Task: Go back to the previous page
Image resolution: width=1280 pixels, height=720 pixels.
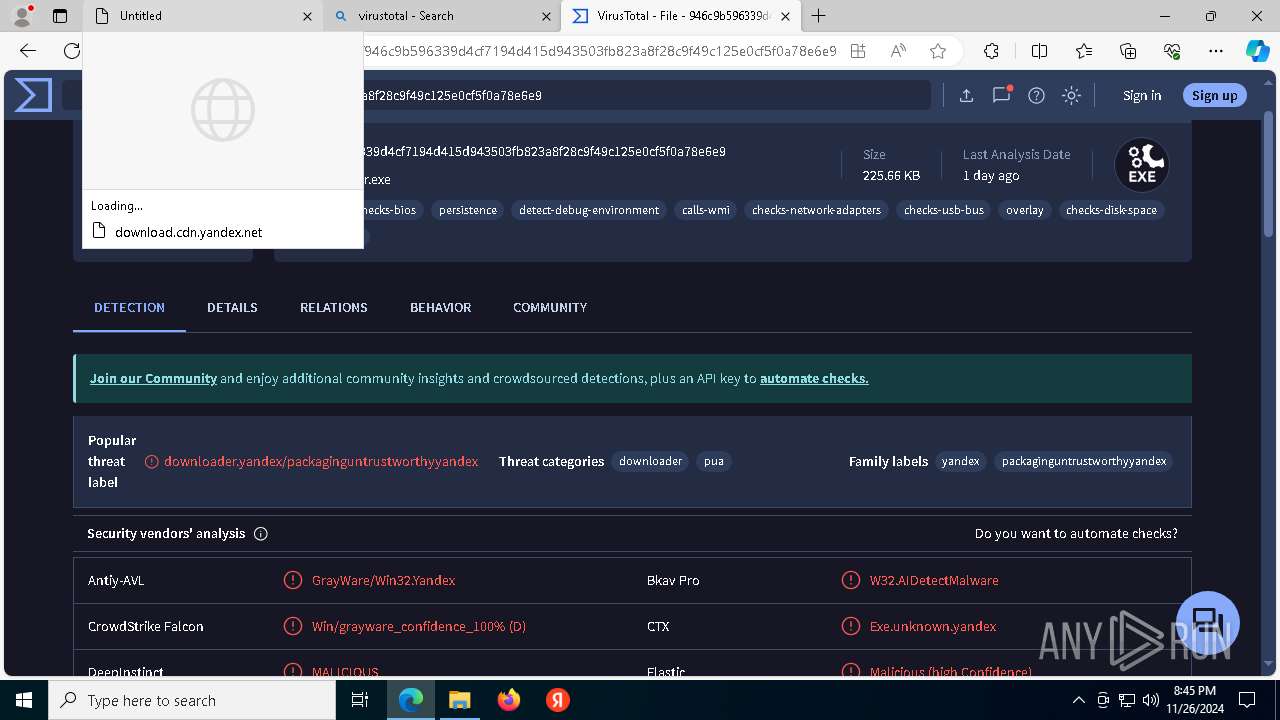Action: tap(28, 51)
